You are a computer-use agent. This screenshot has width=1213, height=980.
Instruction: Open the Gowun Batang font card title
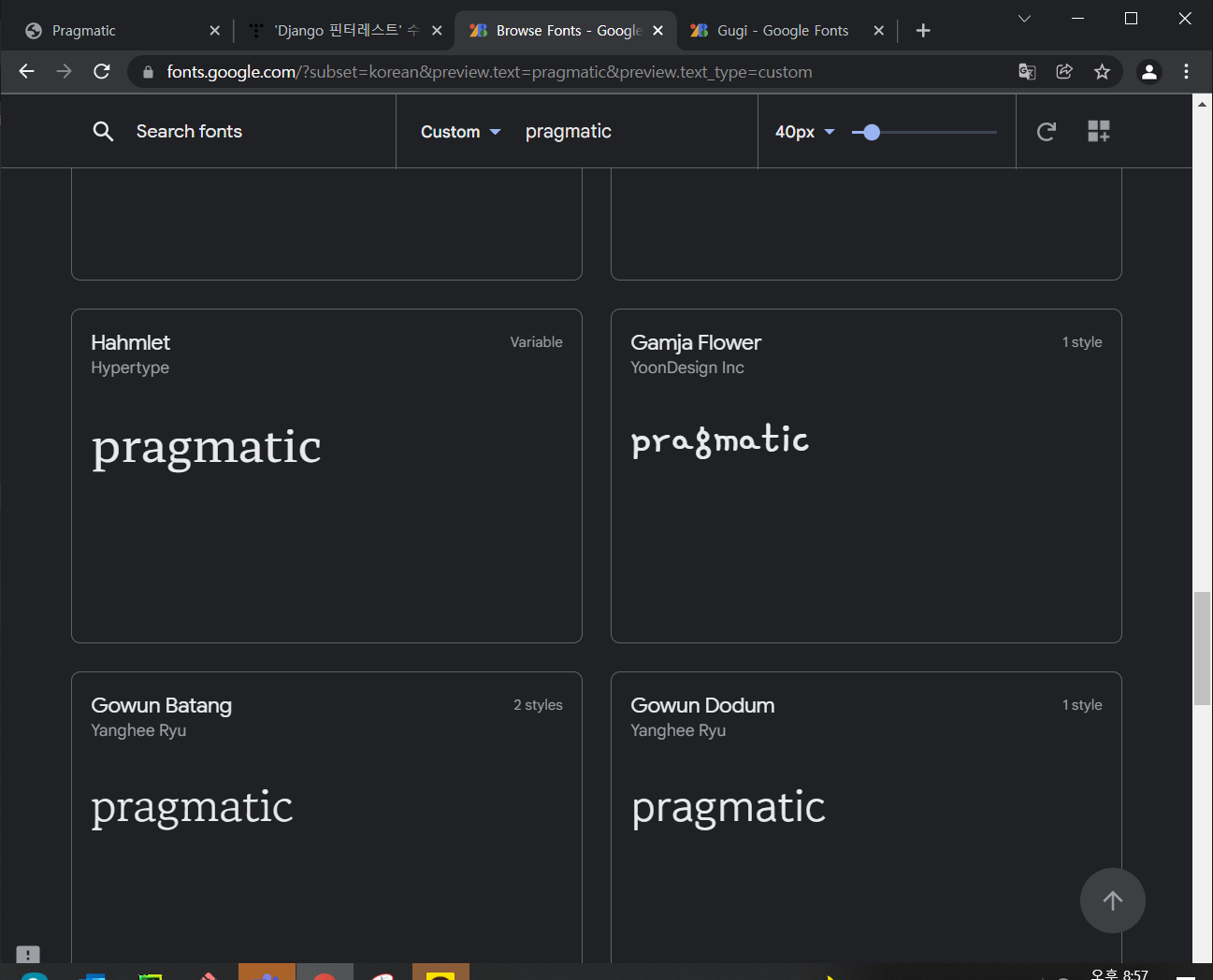[162, 705]
